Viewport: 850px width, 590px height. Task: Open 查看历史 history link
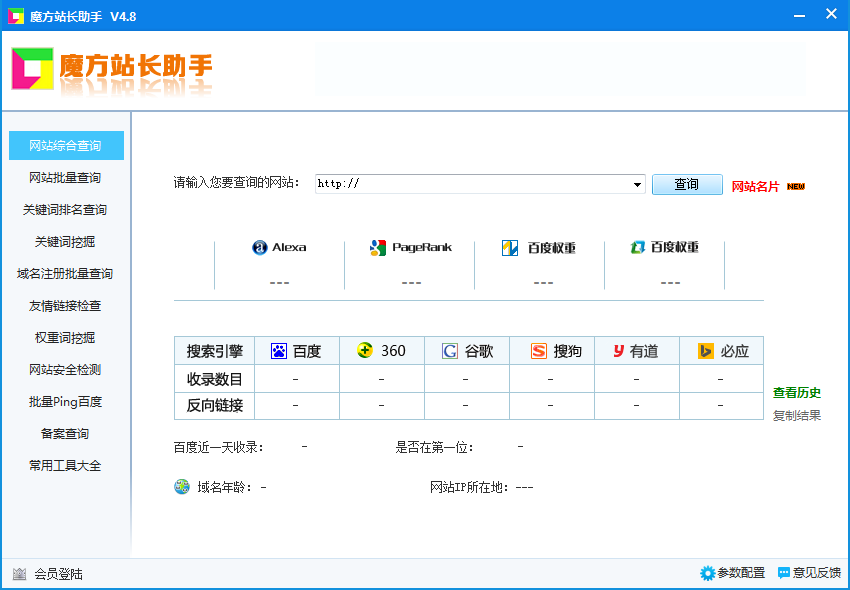(x=797, y=393)
